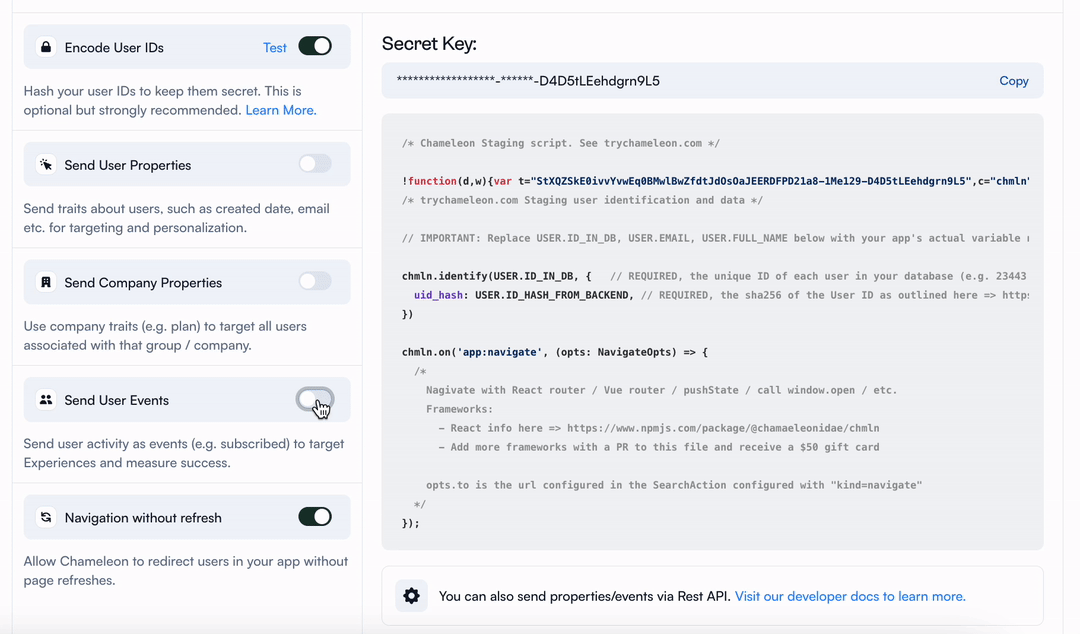Click the Nagivate with React router comment

pyautogui.click(x=661, y=390)
